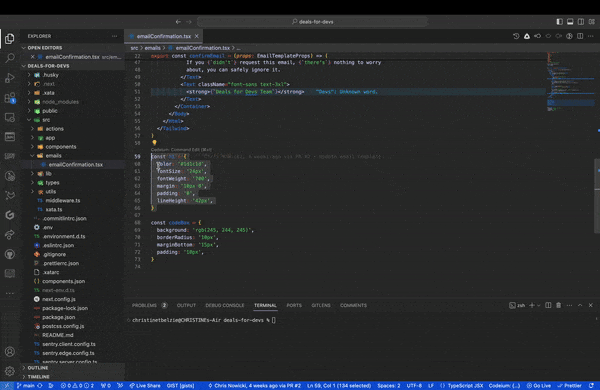This screenshot has height=390, width=600.
Task: Show additional views ellipsis in activity bar
Action: tap(10, 294)
